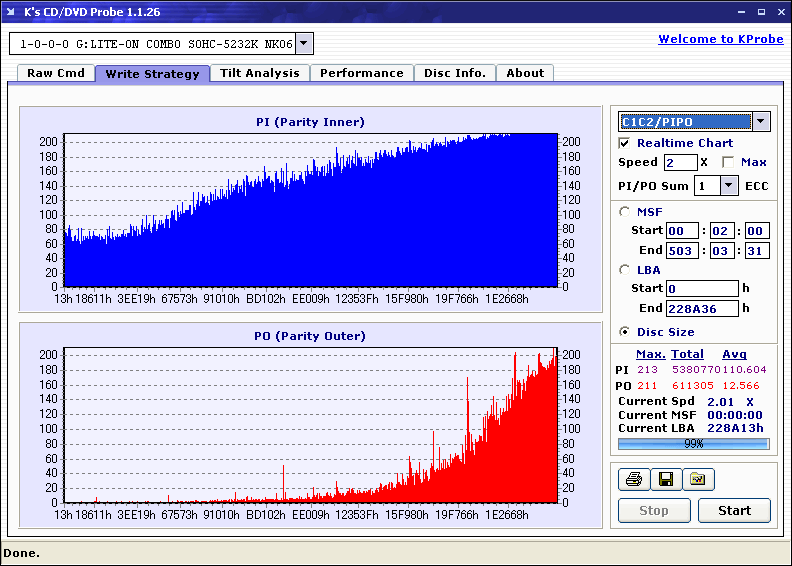Click the Current Spd value 2.01
Screen dimensions: 792x566
720,402
